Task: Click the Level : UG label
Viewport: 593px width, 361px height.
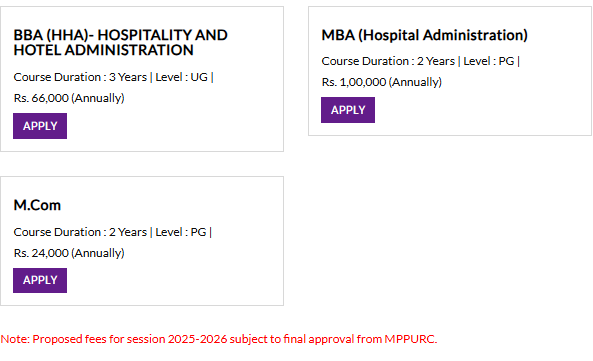Action: (x=182, y=77)
